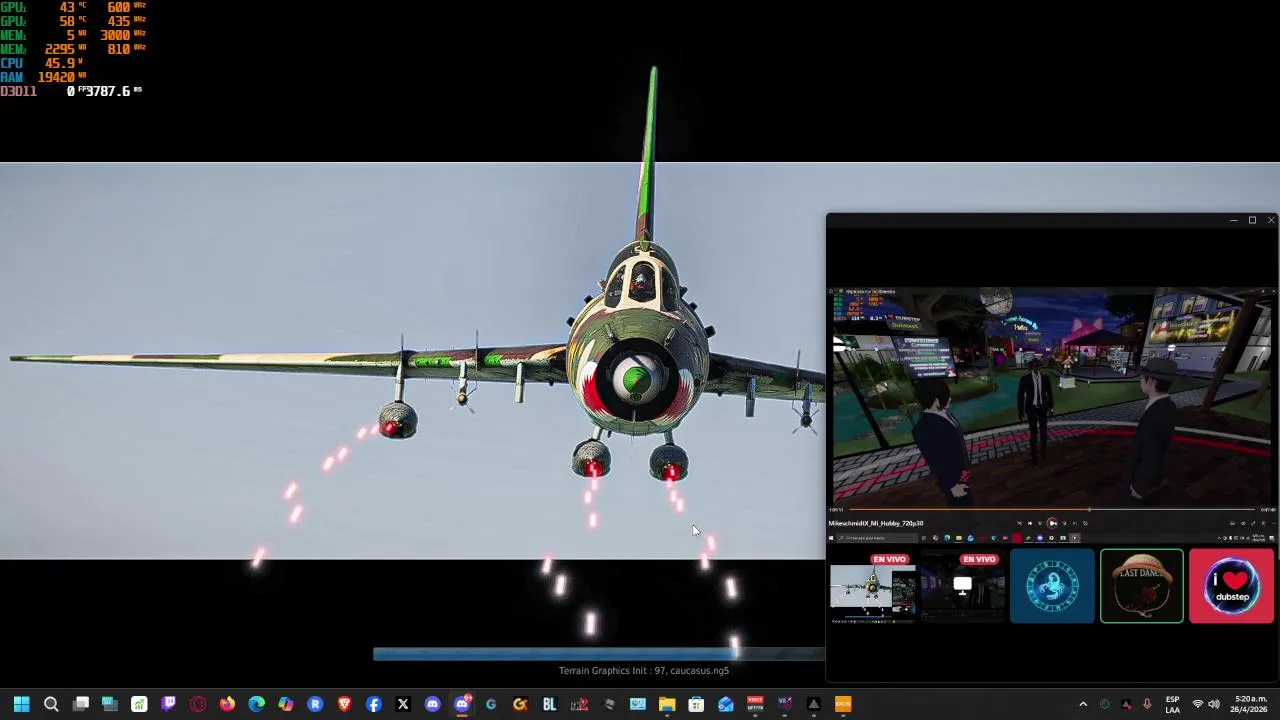Minimize the floating stream window
1280x720 pixels.
pyautogui.click(x=1233, y=220)
